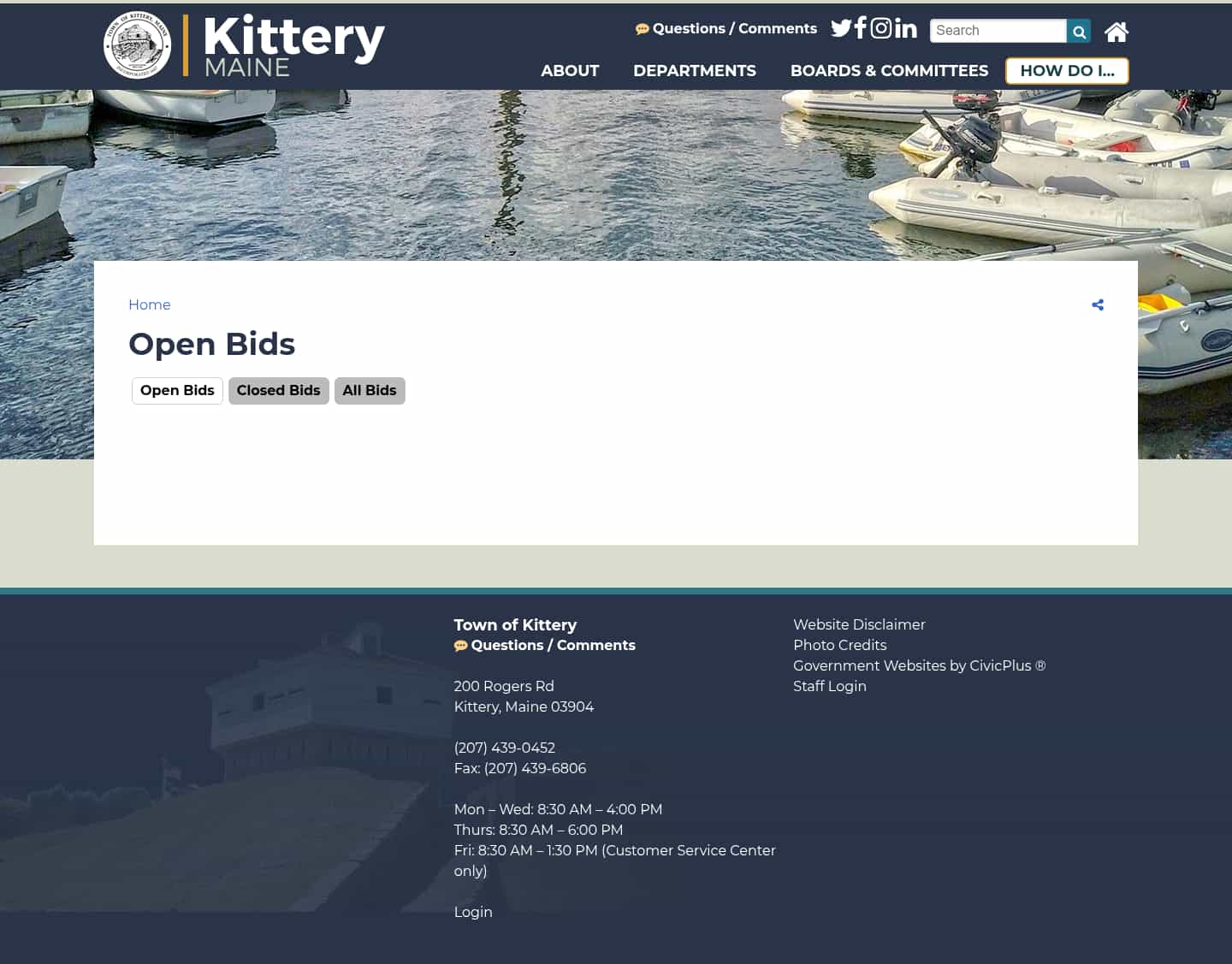This screenshot has width=1232, height=964.
Task: Open the Website Disclaimer link
Action: tap(859, 624)
